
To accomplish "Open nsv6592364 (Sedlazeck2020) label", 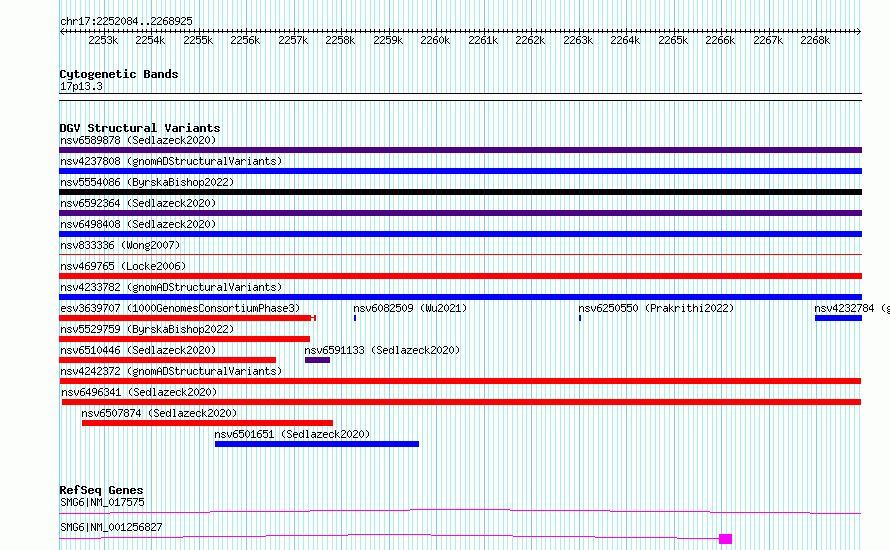I will pyautogui.click(x=138, y=203).
